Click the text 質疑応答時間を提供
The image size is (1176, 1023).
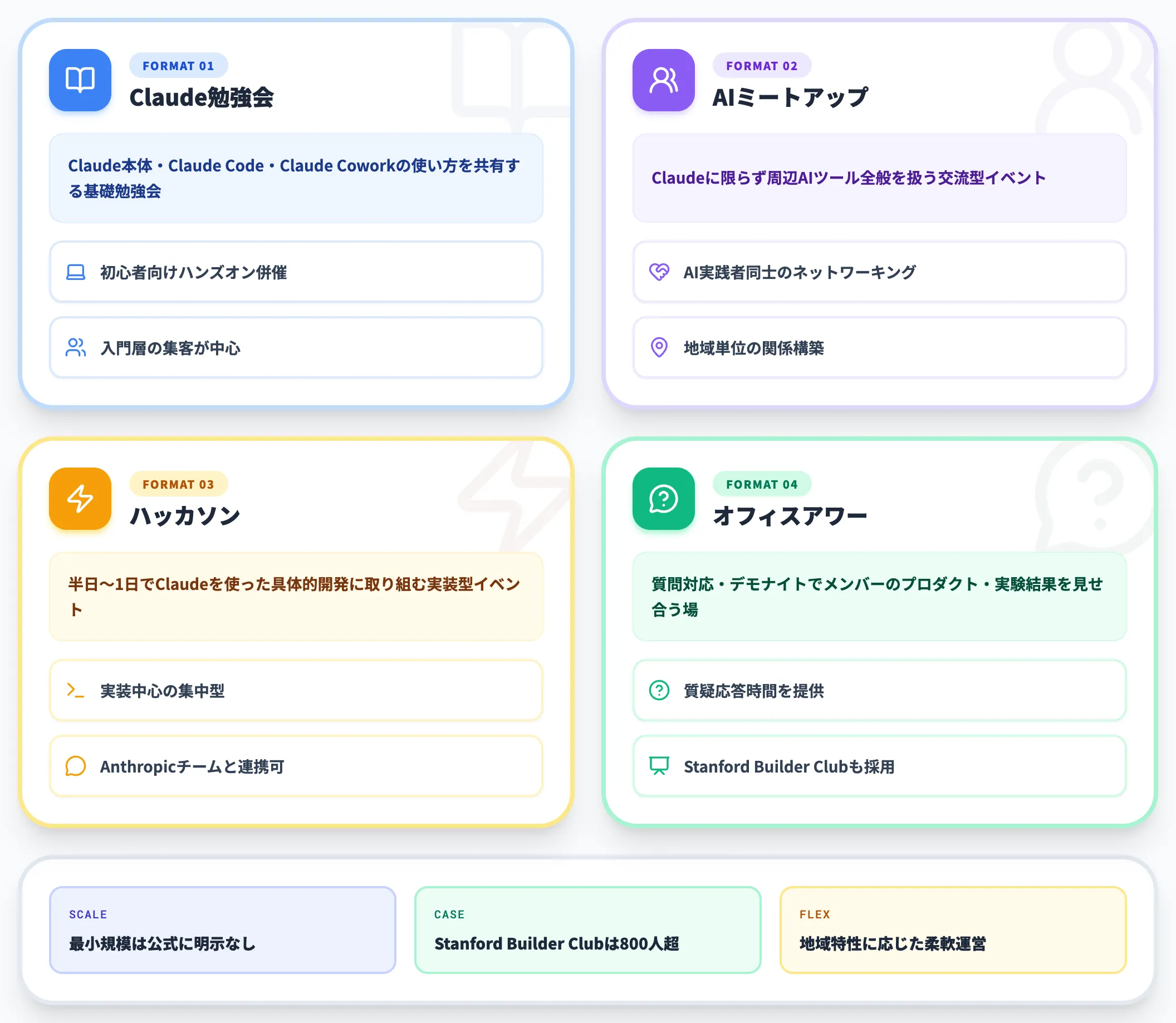(753, 691)
